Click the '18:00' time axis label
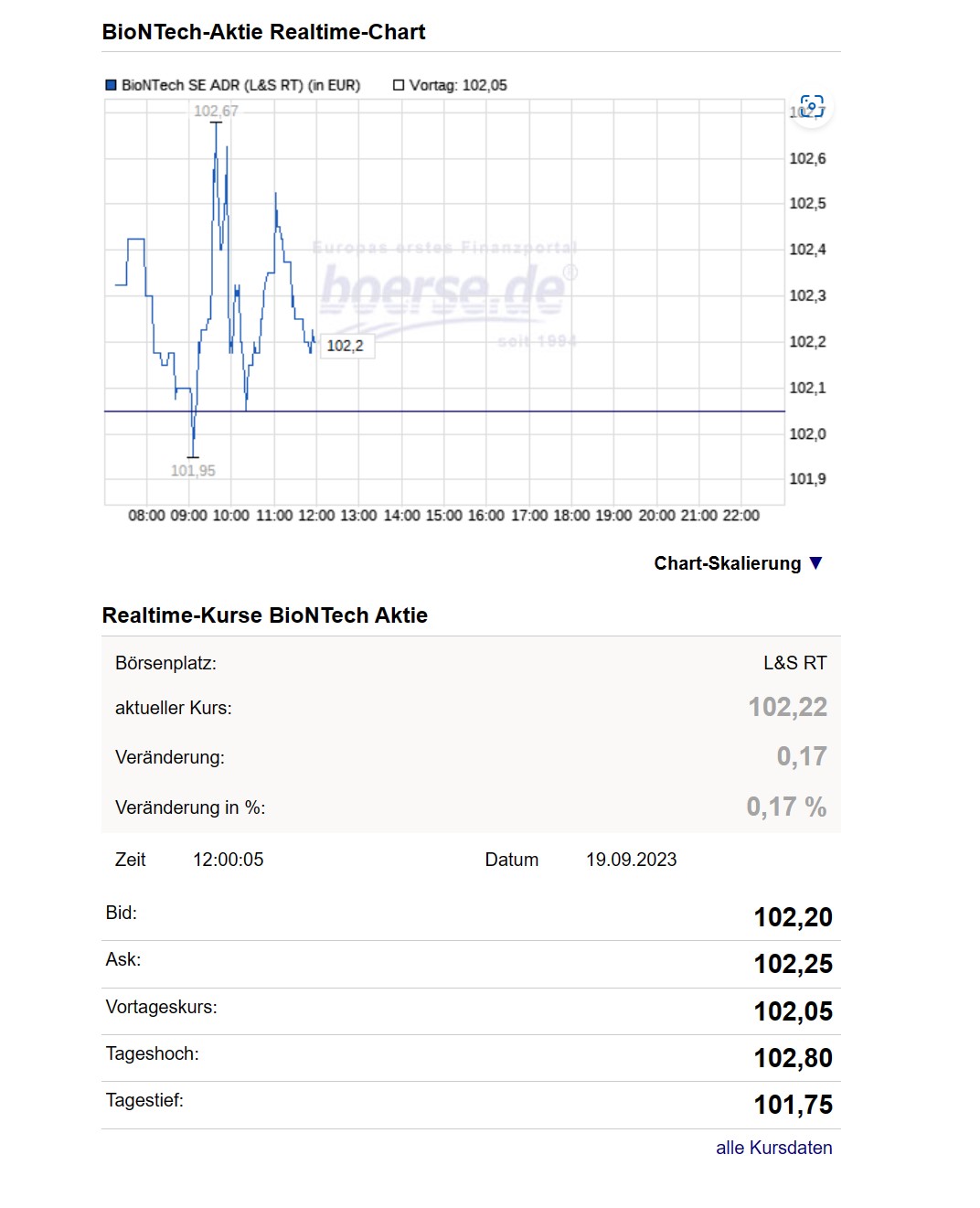Screen dimensions: 980x1208 [571, 516]
